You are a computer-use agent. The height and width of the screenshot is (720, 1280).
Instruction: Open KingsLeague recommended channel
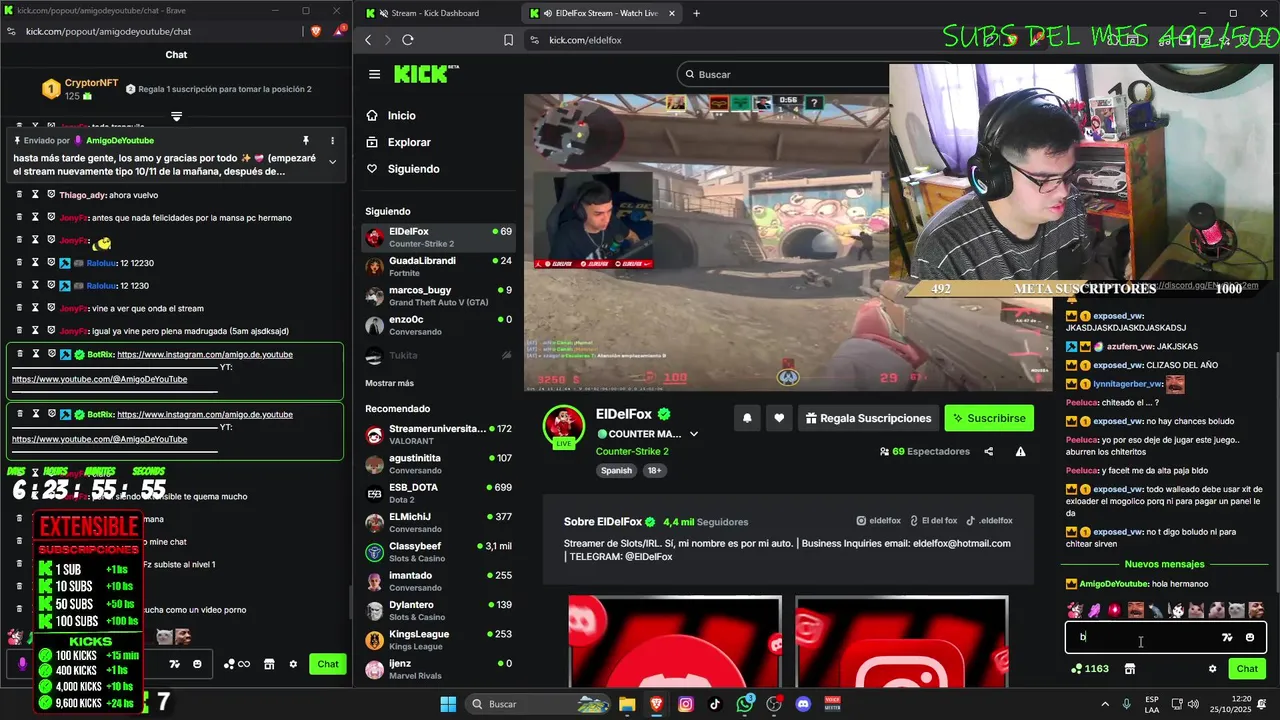click(x=439, y=639)
